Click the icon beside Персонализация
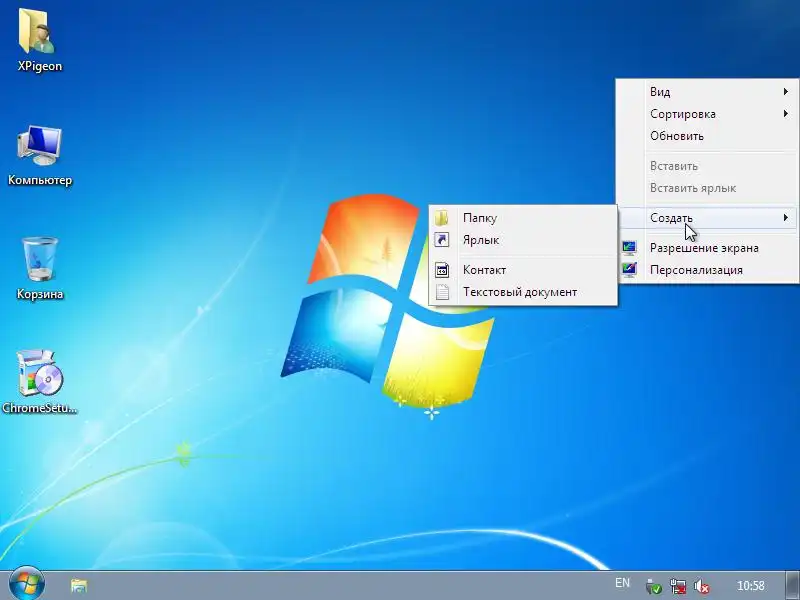The width and height of the screenshot is (800, 600). [x=629, y=270]
